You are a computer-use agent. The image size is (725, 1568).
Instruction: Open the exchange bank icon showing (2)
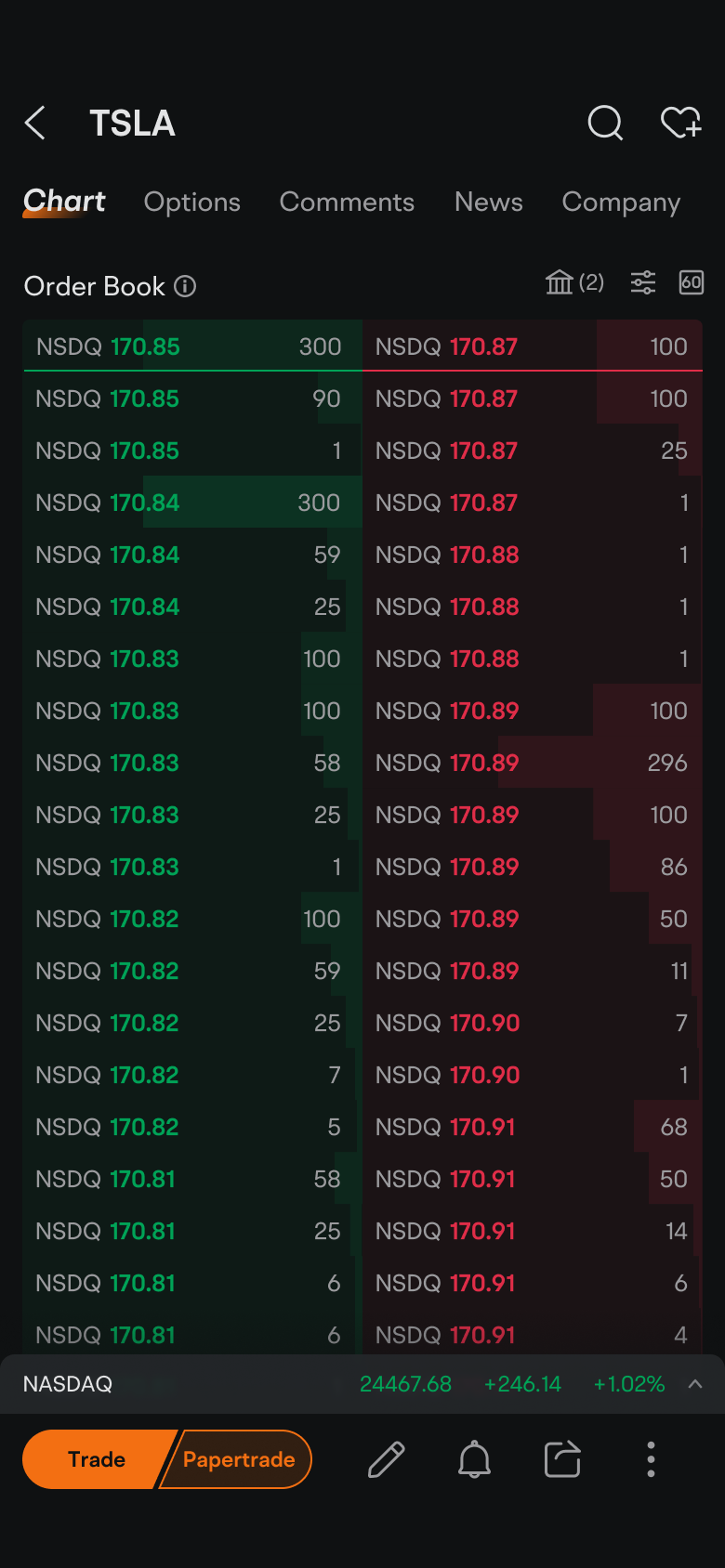[x=574, y=282]
